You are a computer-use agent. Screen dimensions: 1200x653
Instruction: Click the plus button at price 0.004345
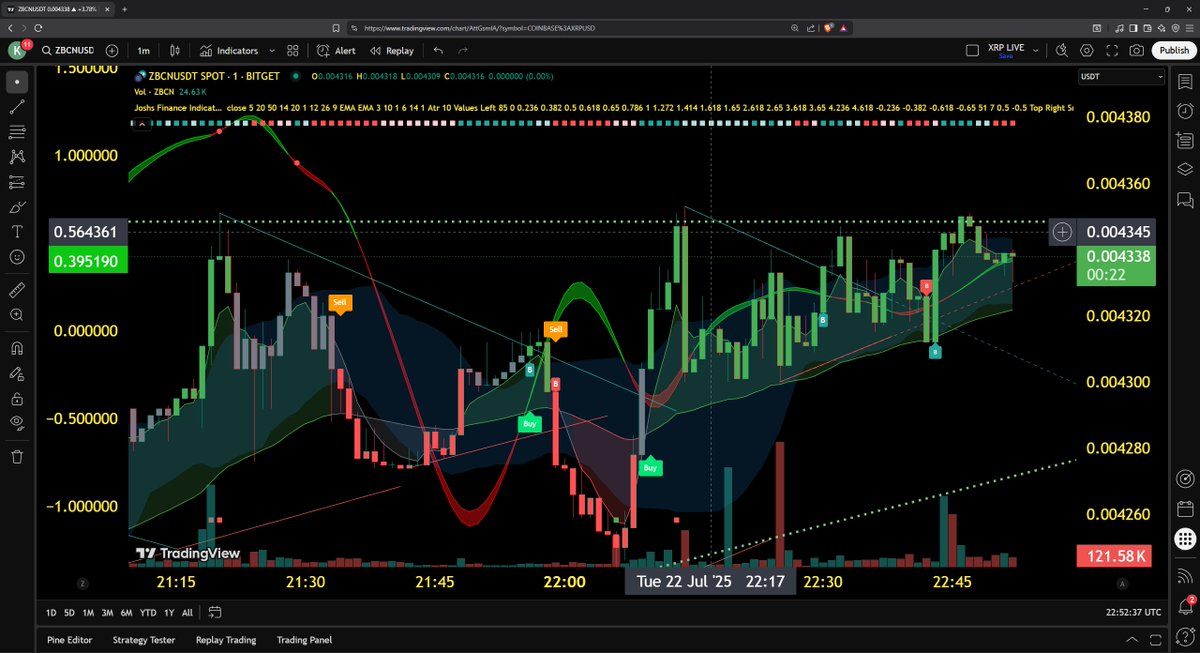coord(1062,232)
